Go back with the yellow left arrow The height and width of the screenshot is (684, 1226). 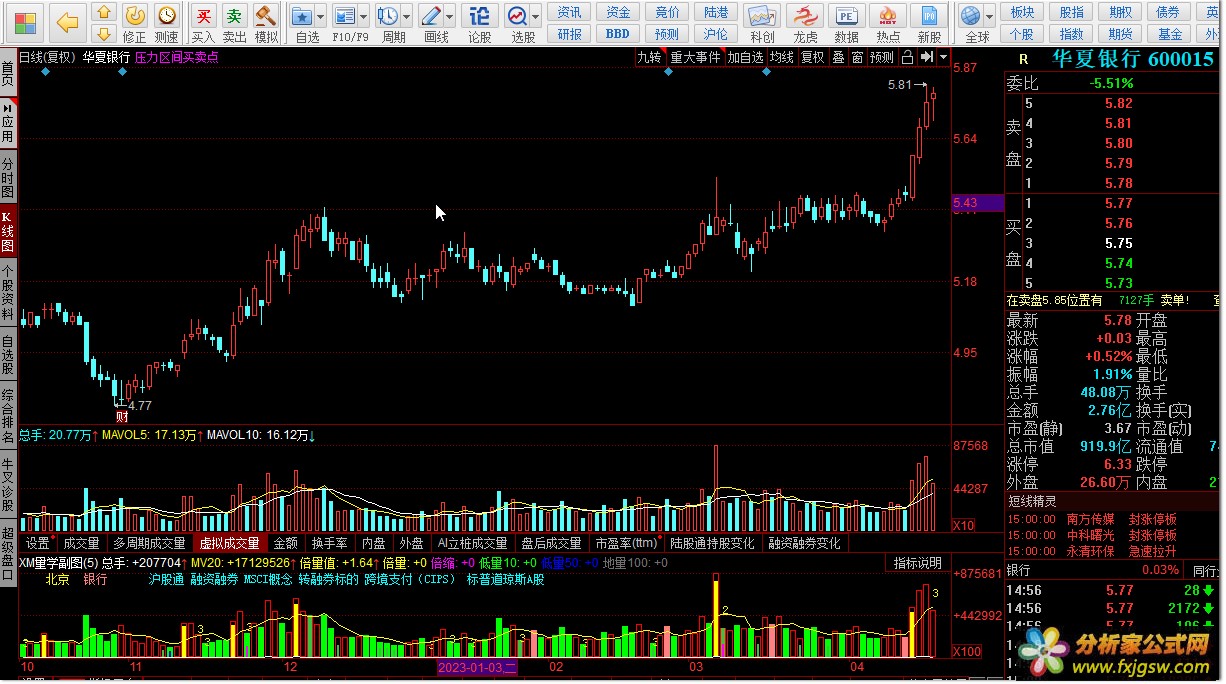coord(67,21)
